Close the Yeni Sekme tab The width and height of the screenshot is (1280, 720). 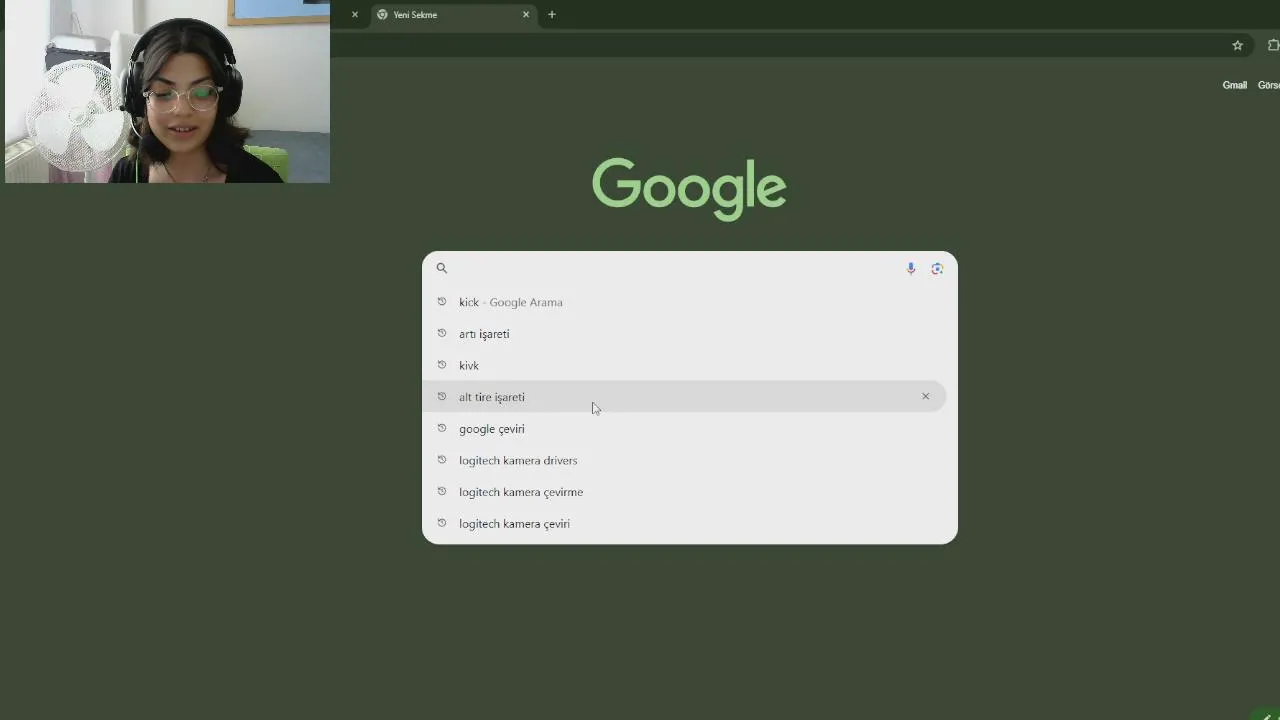coord(526,15)
